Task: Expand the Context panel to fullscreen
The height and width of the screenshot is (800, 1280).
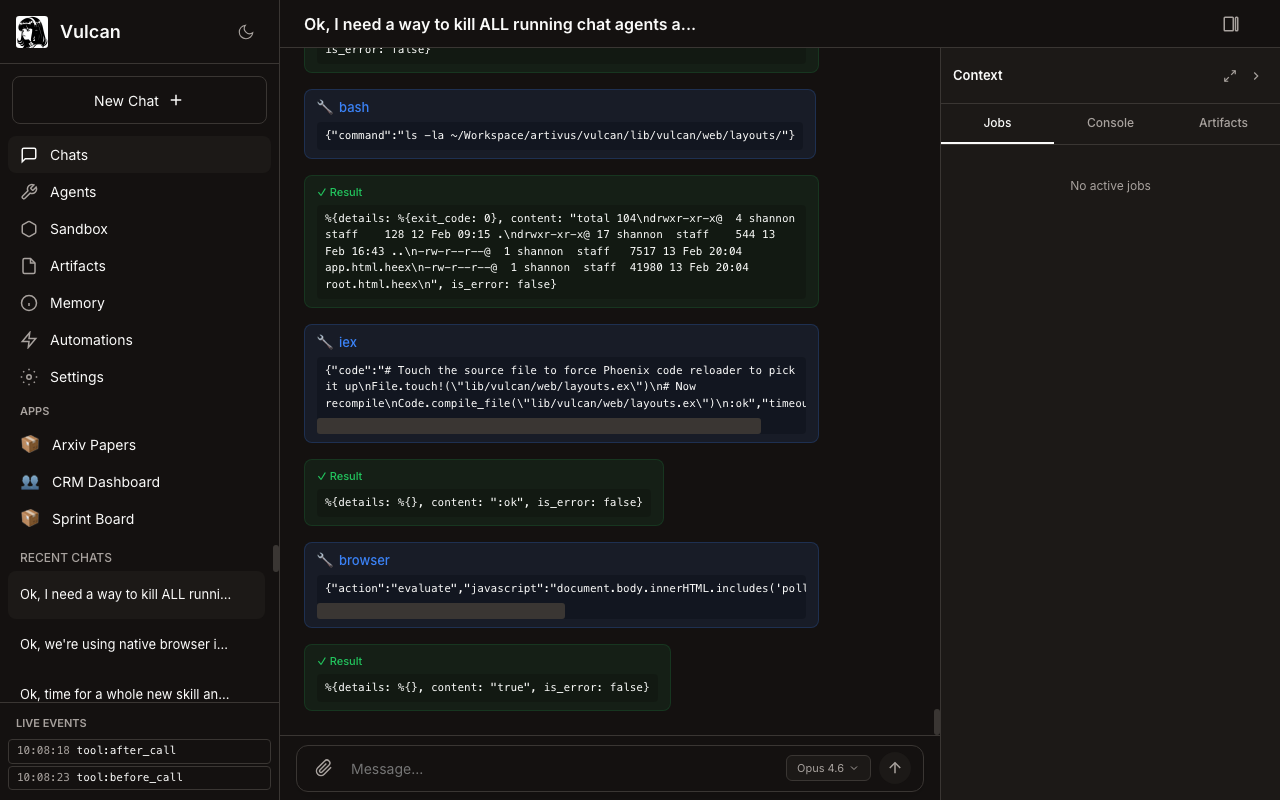Action: [1230, 76]
